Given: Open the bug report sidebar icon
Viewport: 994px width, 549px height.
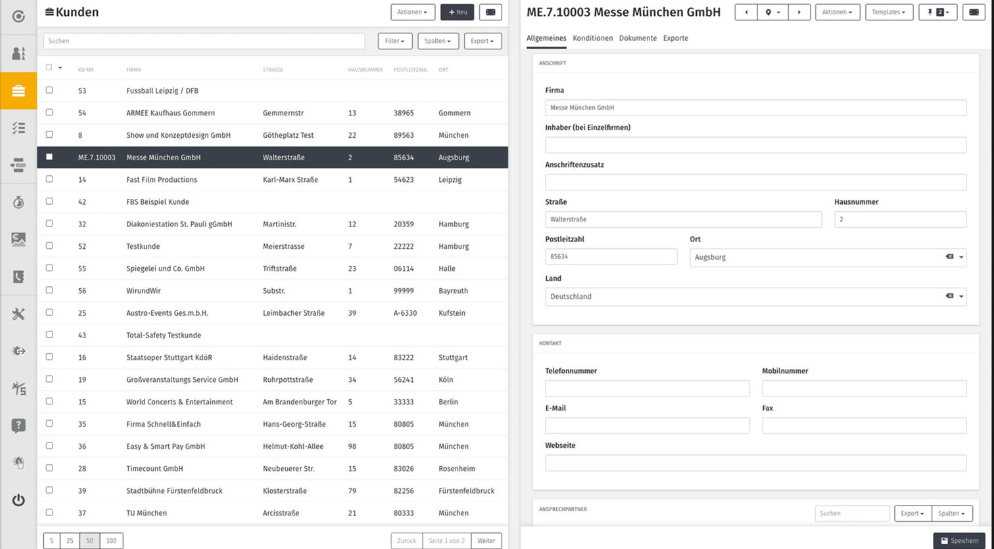Looking at the screenshot, I should (x=18, y=463).
